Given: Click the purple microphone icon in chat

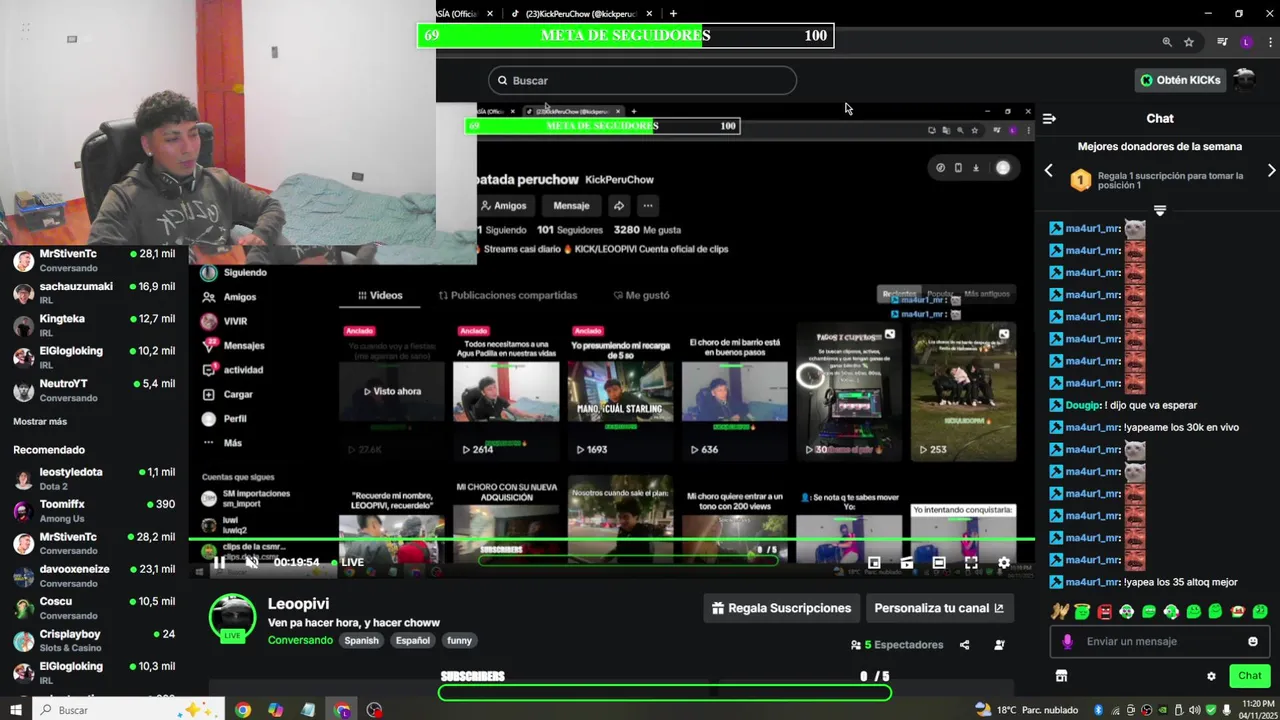Looking at the screenshot, I should point(1068,642).
